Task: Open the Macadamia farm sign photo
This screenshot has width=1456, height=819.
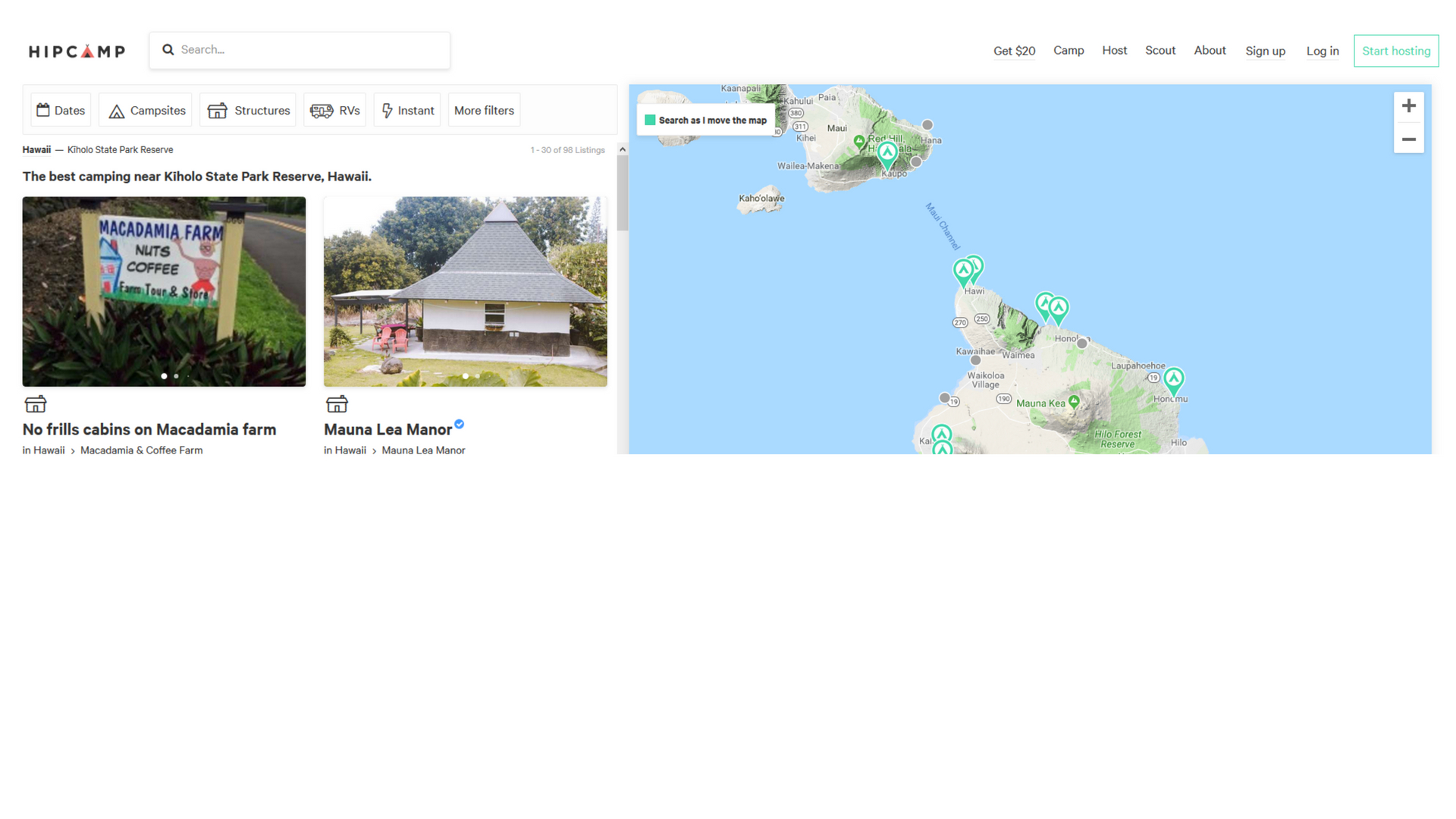Action: (164, 291)
